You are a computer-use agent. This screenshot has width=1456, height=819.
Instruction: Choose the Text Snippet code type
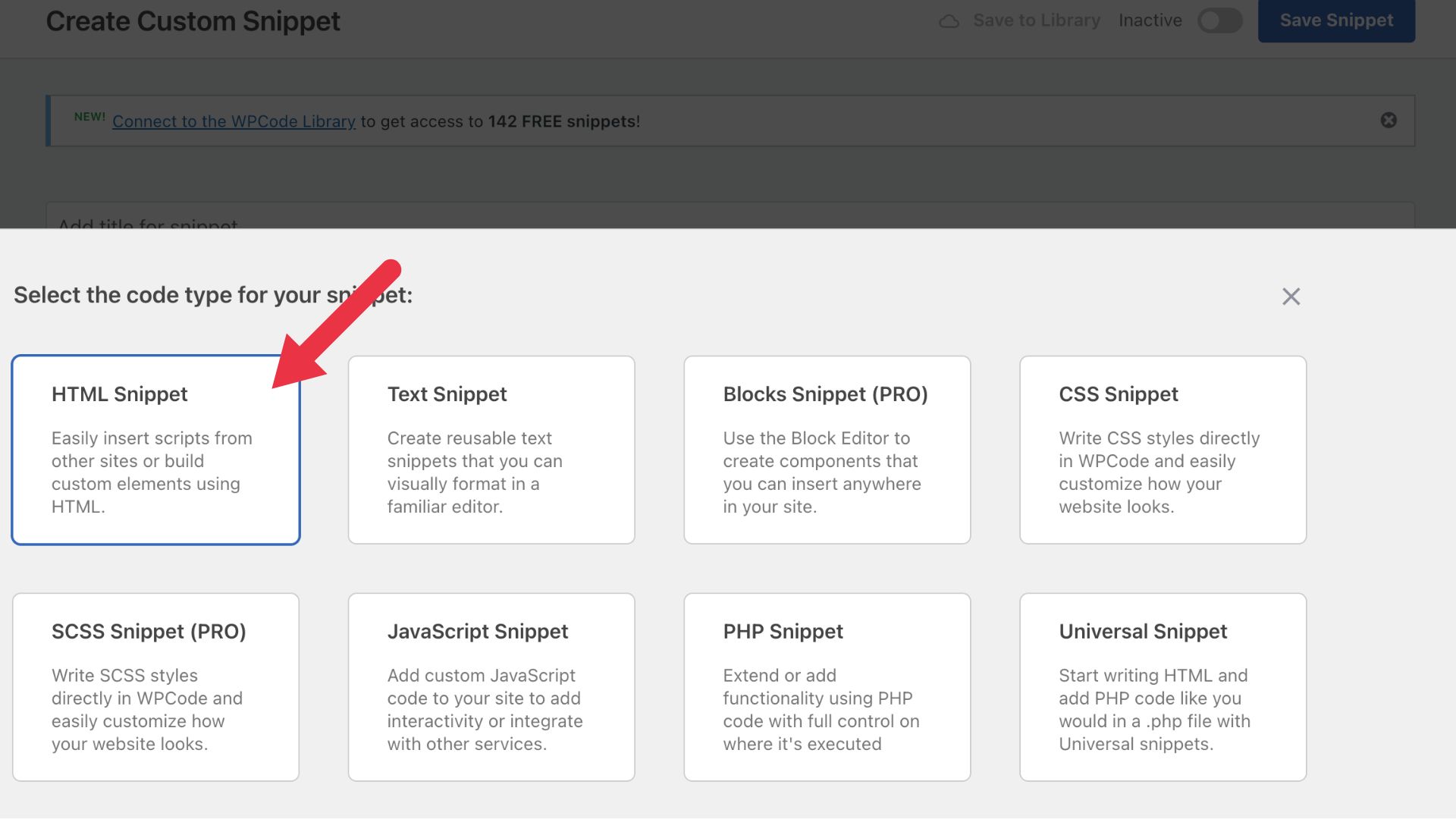click(491, 450)
